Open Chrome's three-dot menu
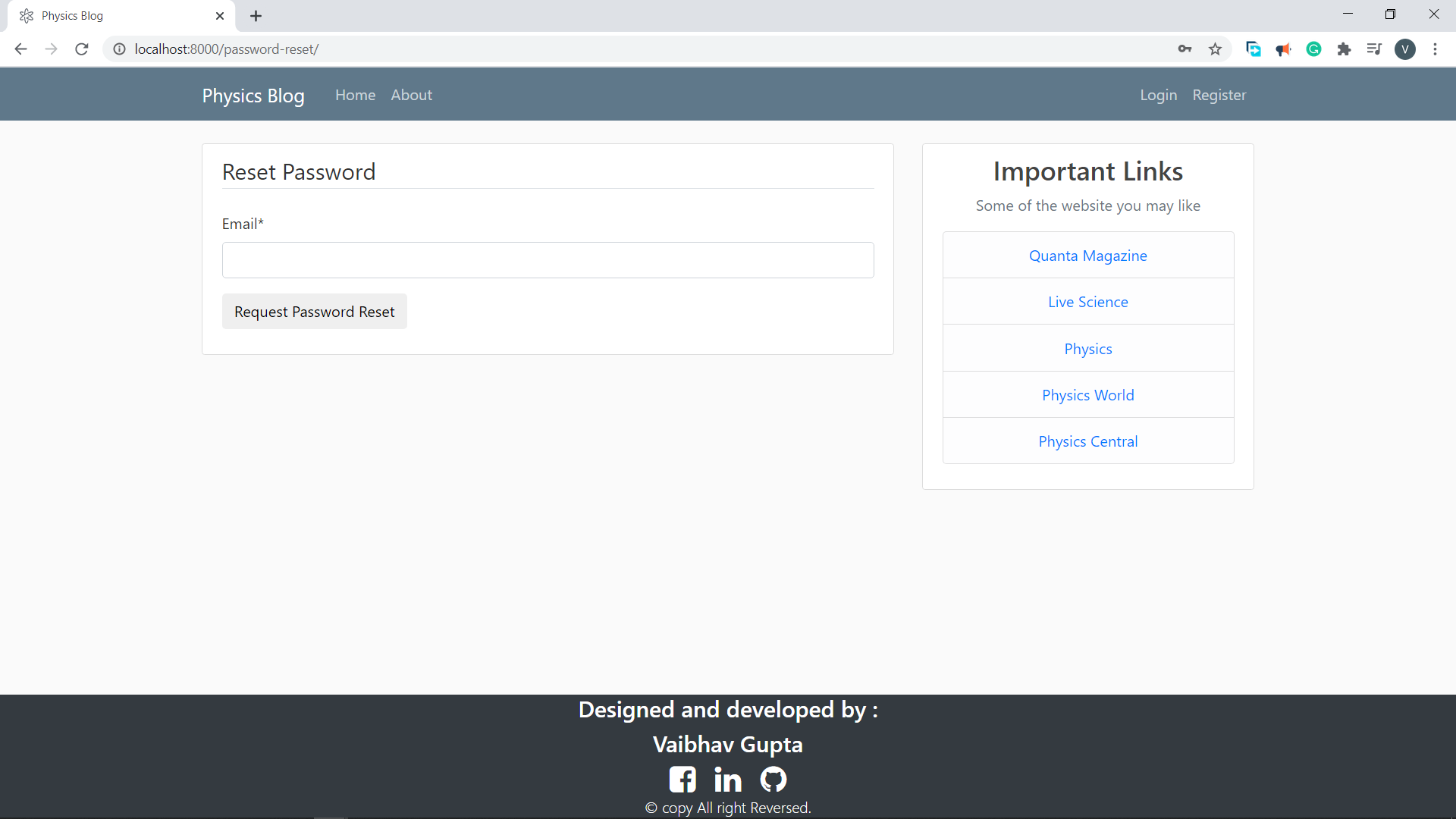 coord(1435,49)
